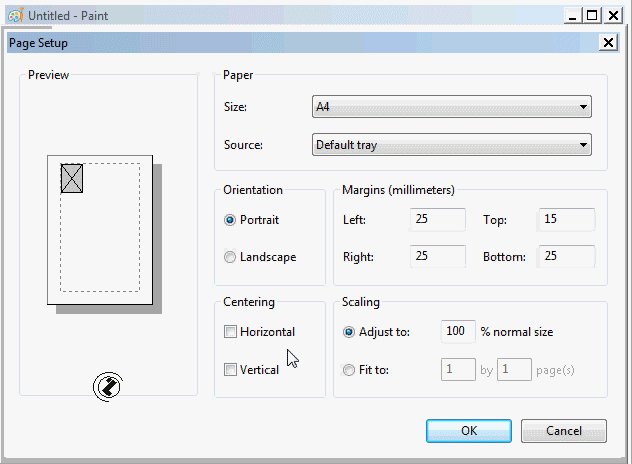Maximize the Untitled - Paint window

pos(594,15)
